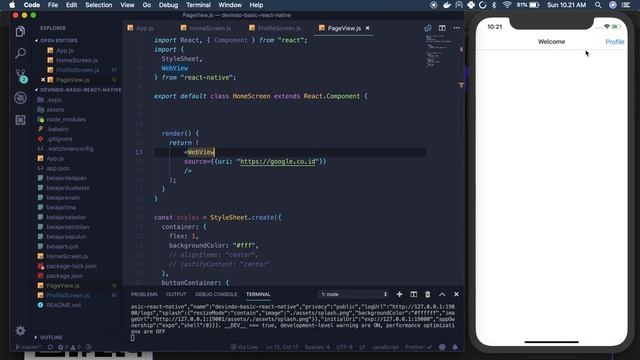Screen dimensions: 640x360
Task: Open Notification Center icon in menu bar
Action: [626, 5]
